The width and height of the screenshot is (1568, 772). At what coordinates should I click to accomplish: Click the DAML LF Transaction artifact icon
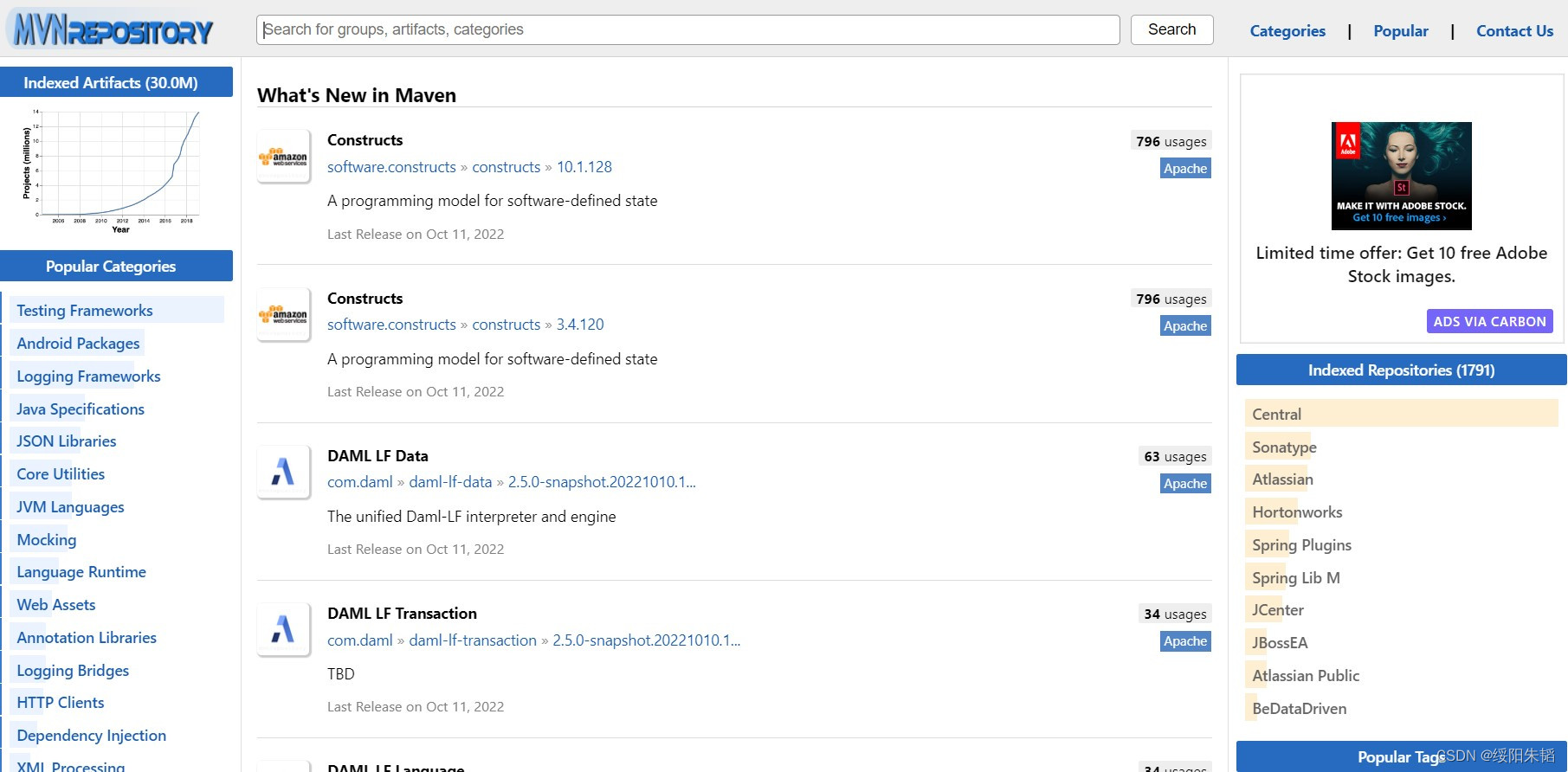(283, 630)
